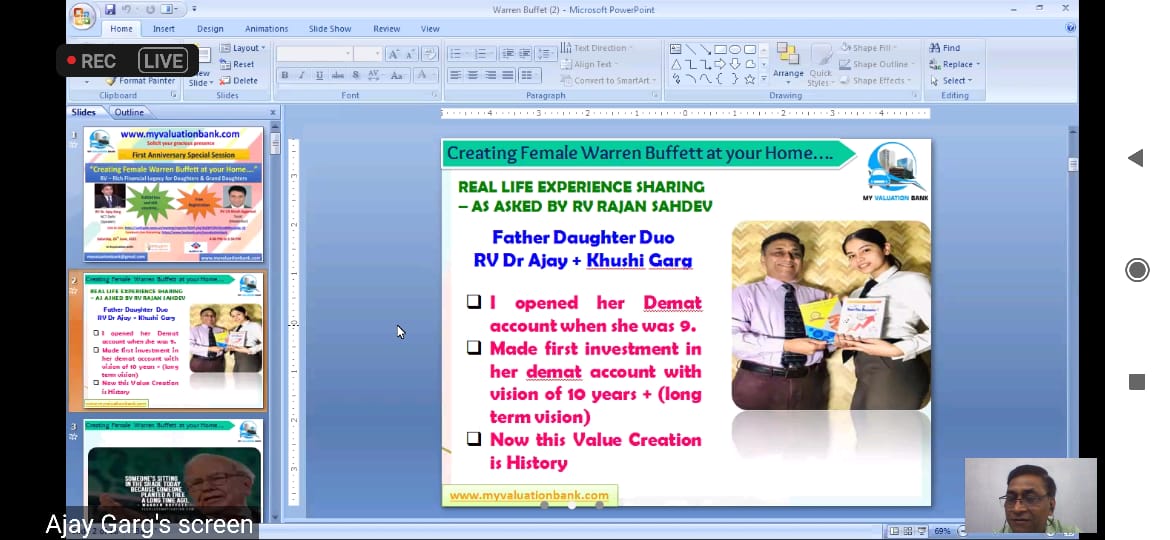Select the slide 3 Warren Buffett thumbnail

point(173,471)
